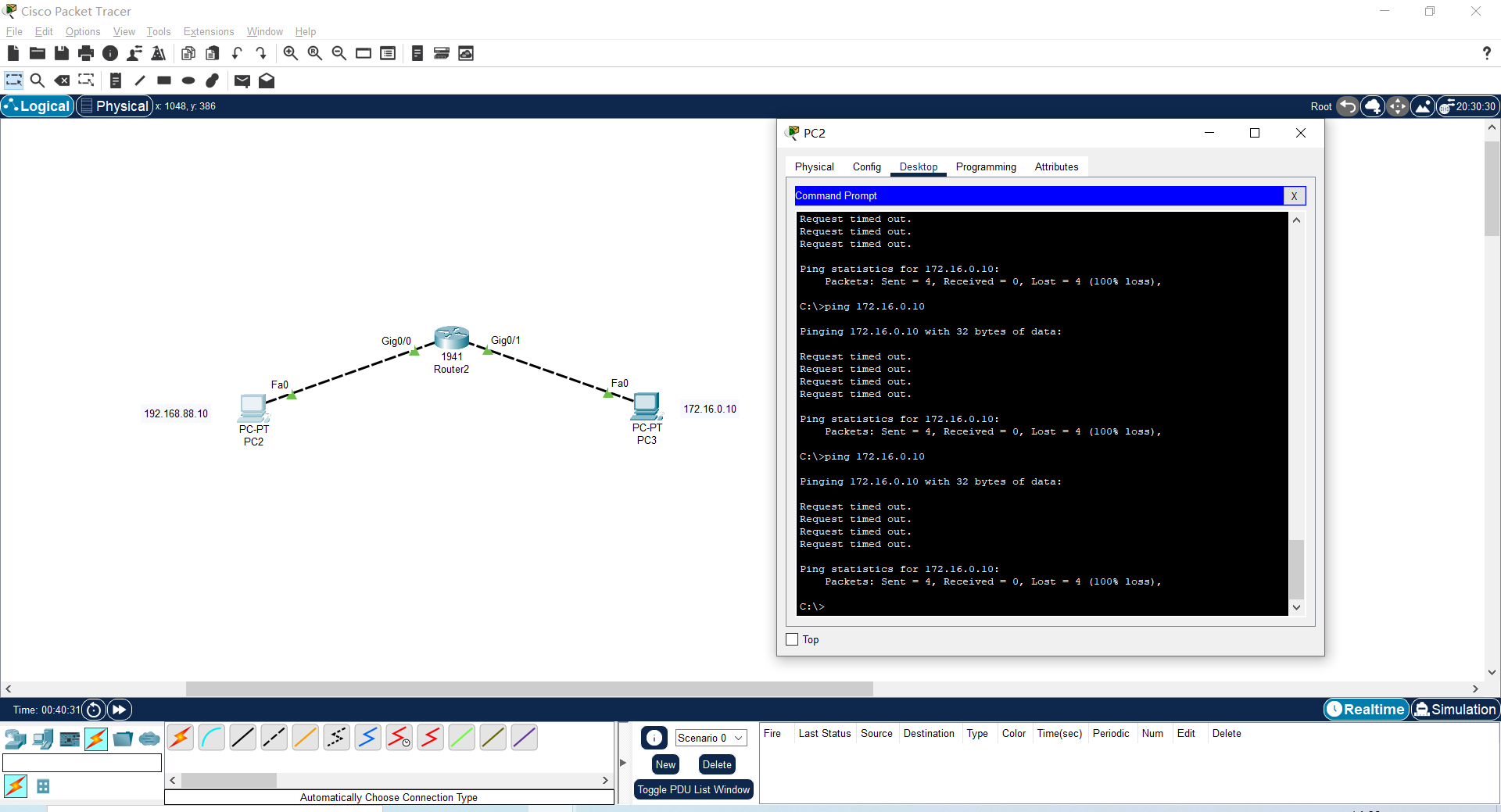Select the Delete tool
The height and width of the screenshot is (812, 1501).
coord(62,80)
